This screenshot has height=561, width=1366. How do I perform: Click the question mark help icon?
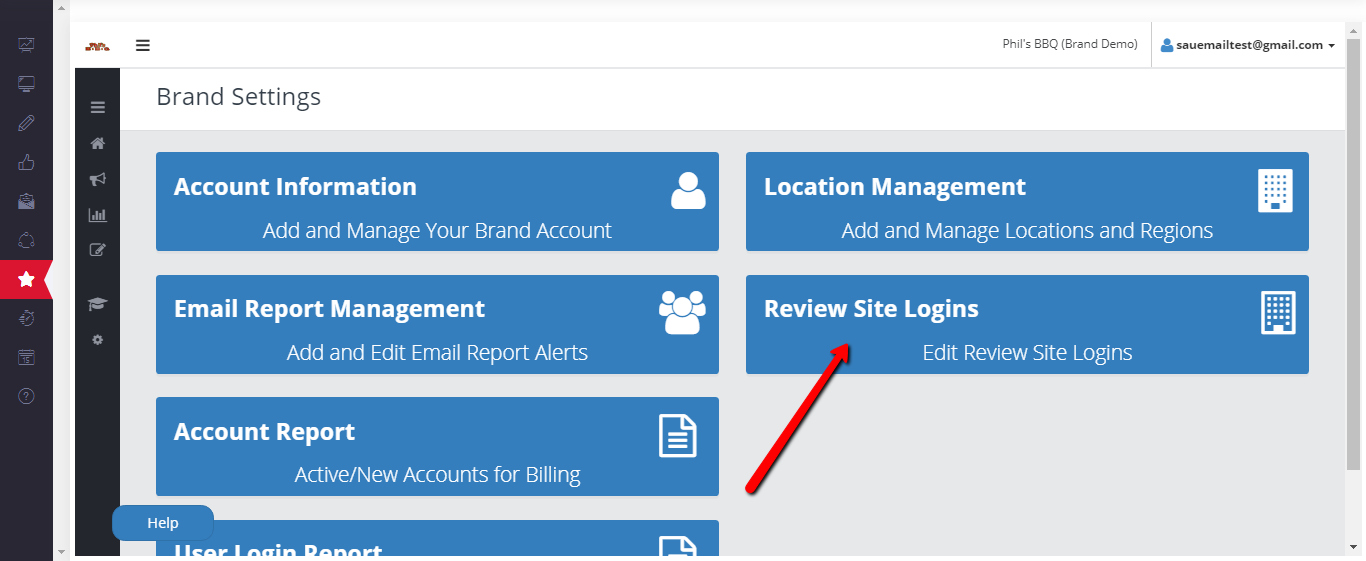pyautogui.click(x=26, y=396)
